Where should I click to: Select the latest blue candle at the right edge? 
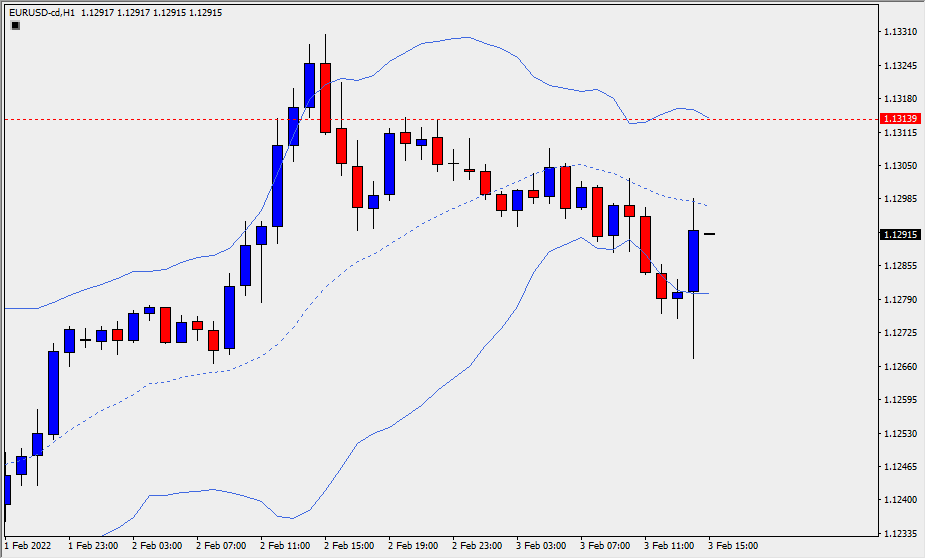click(693, 260)
